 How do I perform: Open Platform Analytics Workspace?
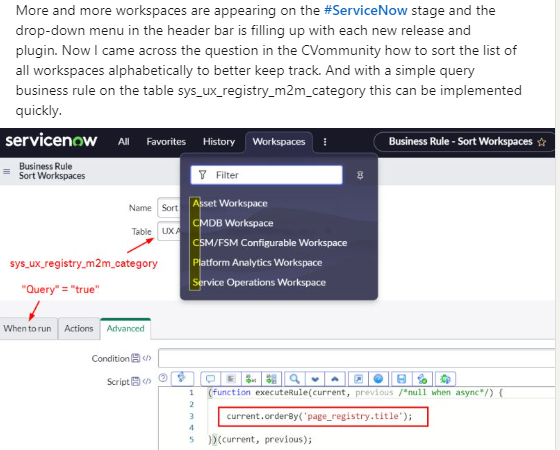[x=257, y=262]
